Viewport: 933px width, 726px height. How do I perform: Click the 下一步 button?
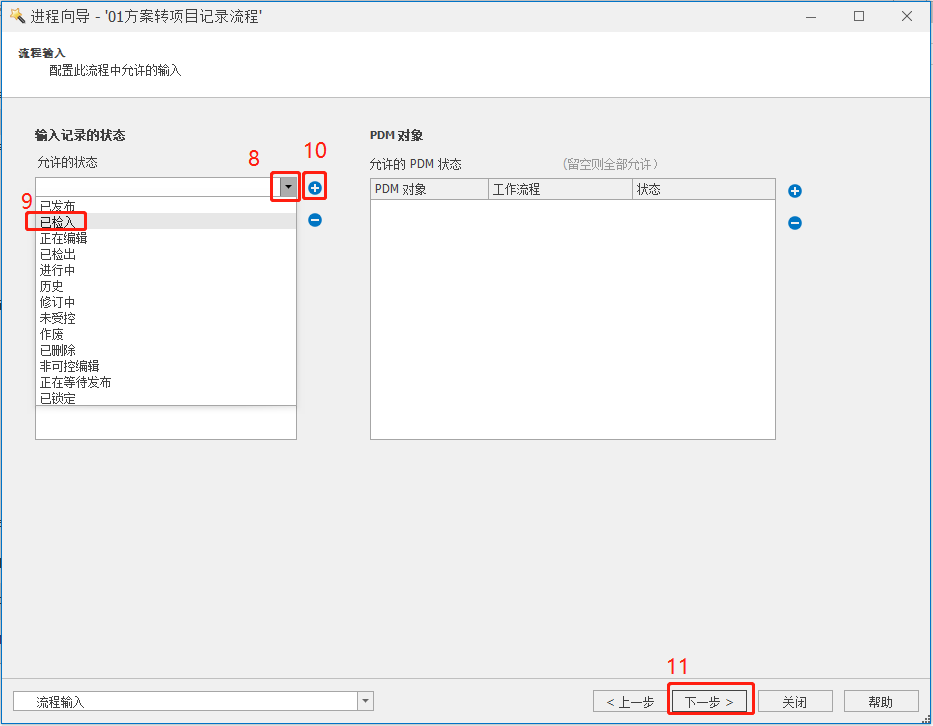709,702
